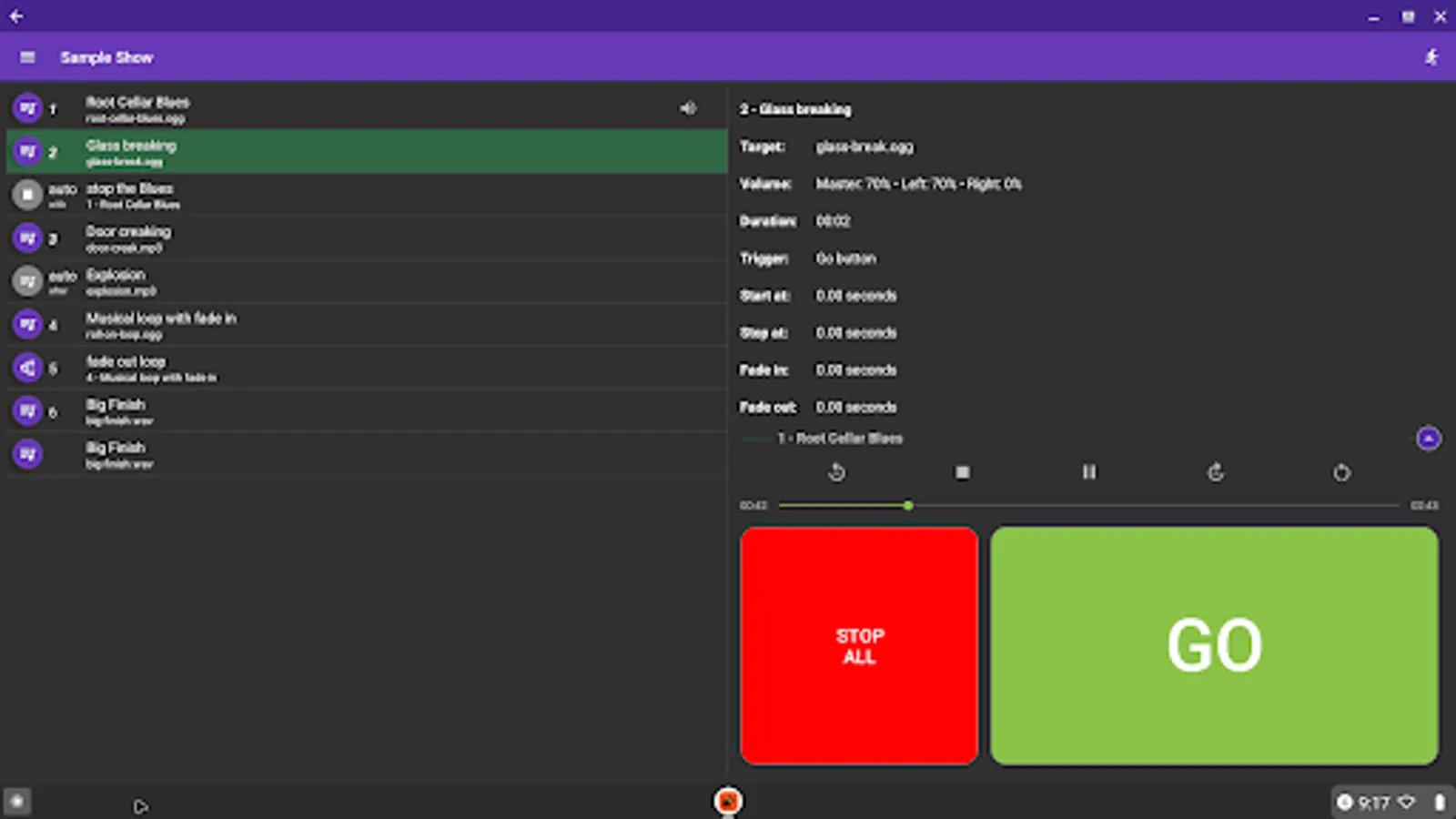Click the auto trigger badge on Explosion cue
The width and height of the screenshot is (1456, 819).
[x=61, y=280]
